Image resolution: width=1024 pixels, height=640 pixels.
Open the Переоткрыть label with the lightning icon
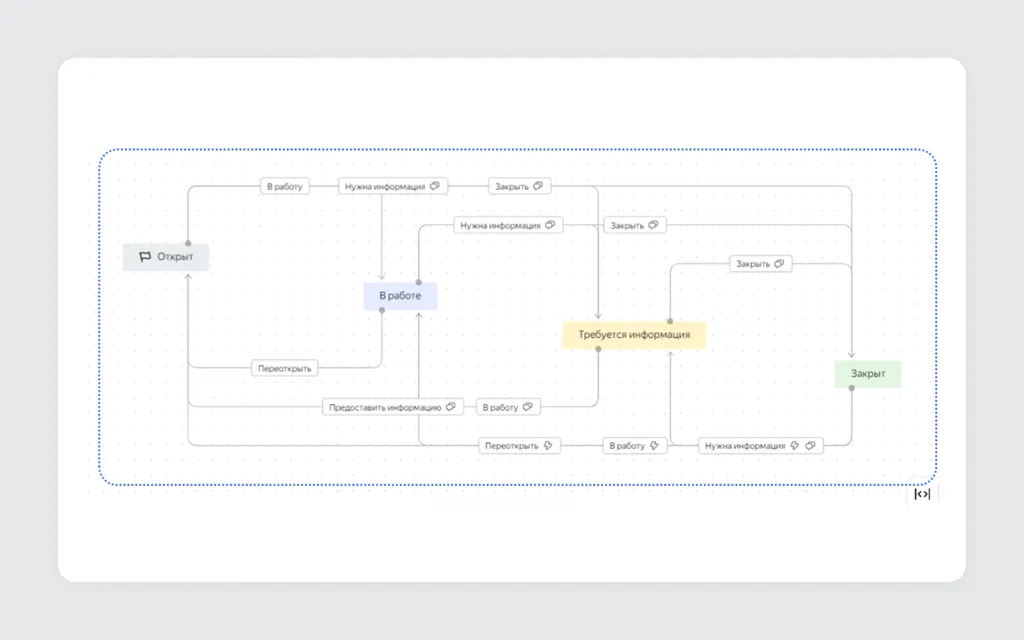click(519, 445)
